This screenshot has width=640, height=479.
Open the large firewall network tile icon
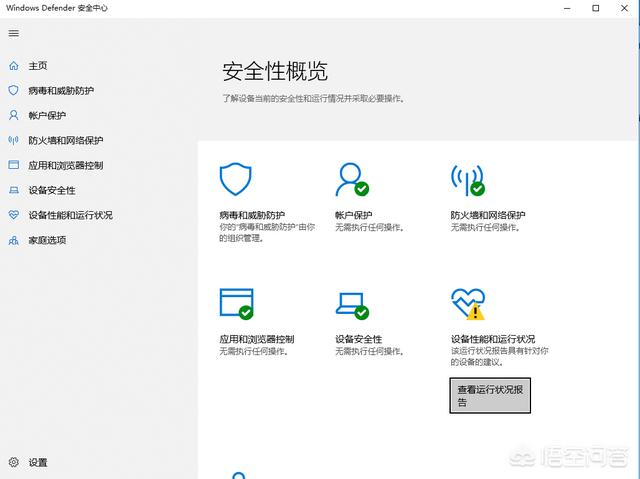coord(468,180)
